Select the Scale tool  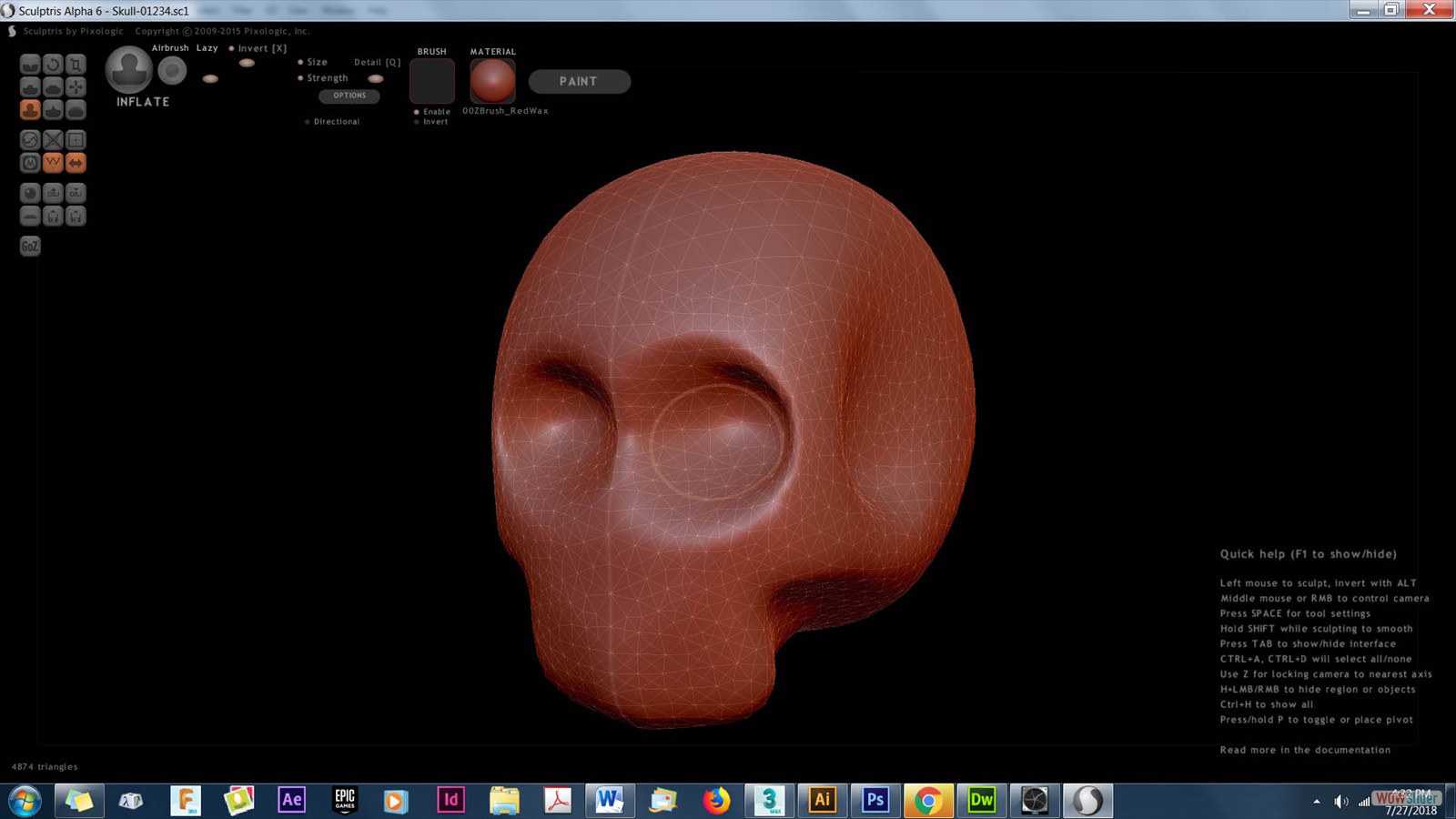click(76, 64)
